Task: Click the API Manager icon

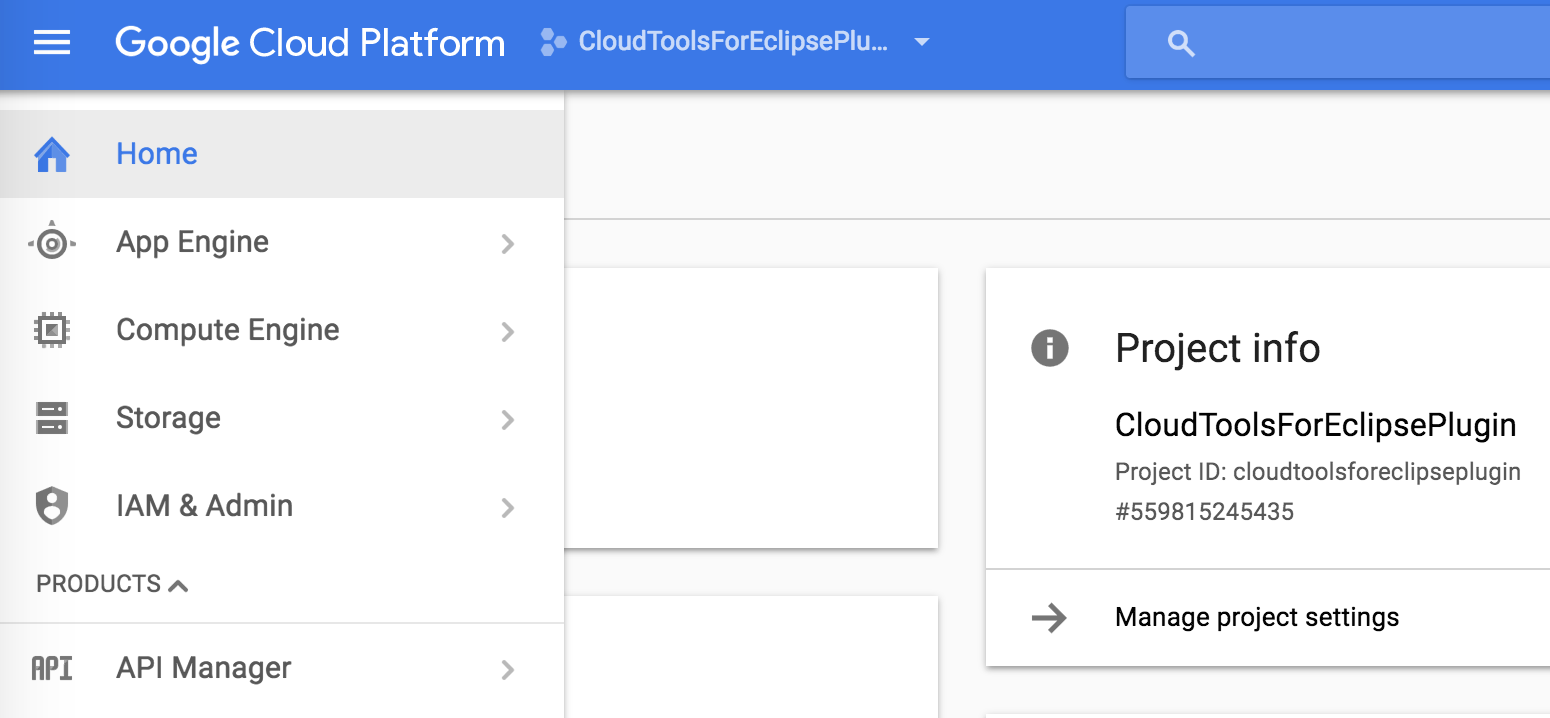Action: 52,668
